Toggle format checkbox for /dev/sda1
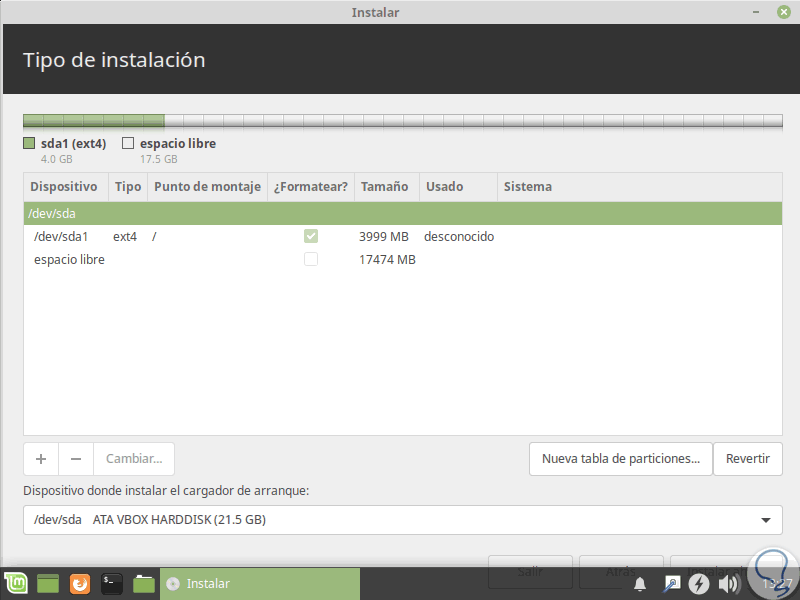Screen dimensions: 800x600 point(311,236)
